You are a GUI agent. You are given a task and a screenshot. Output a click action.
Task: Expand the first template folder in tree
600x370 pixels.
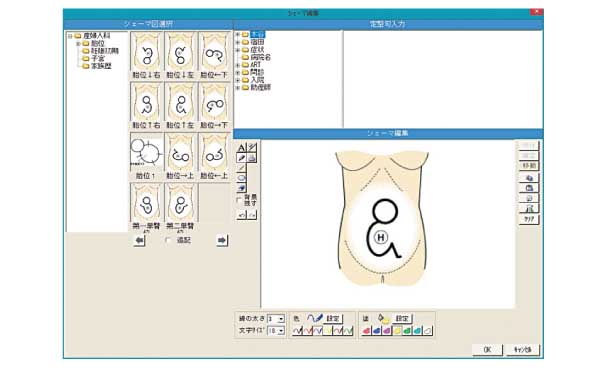pos(238,34)
